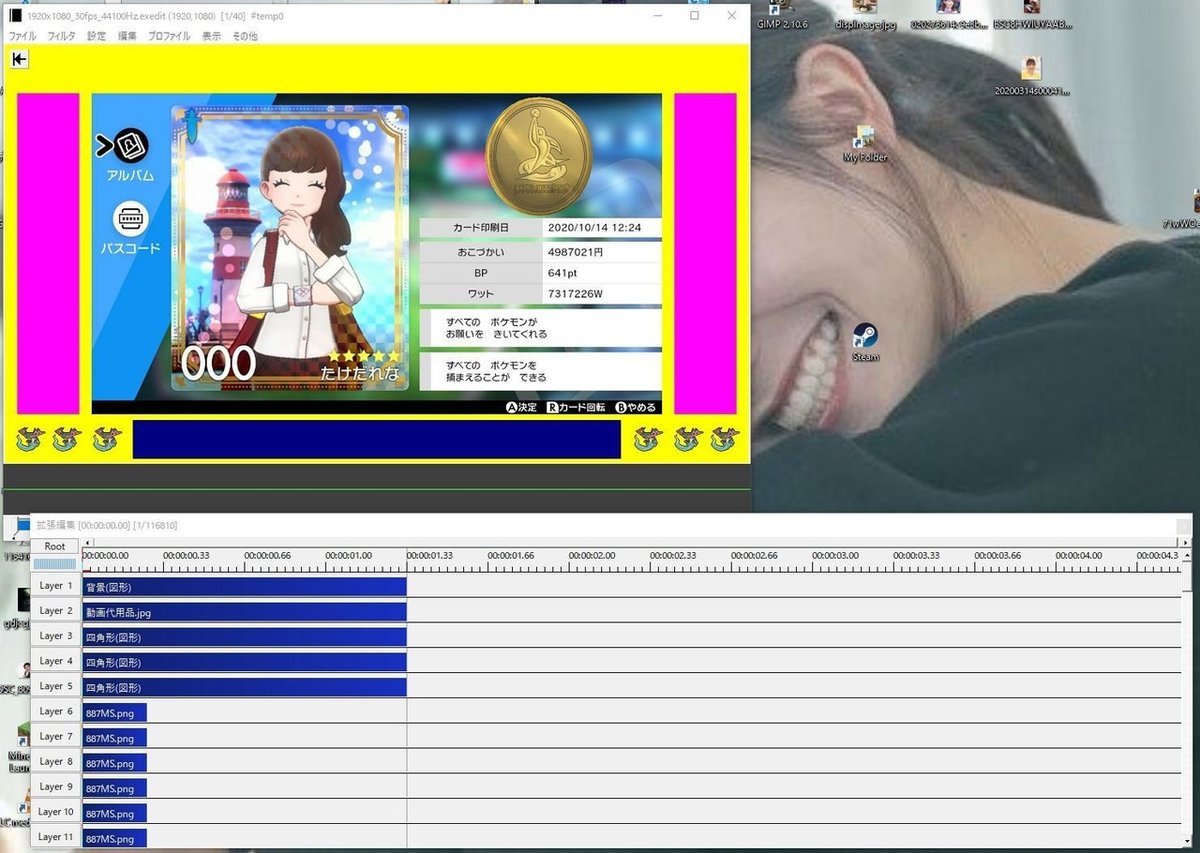
Task: Open the ファイル menu
Action: (22, 36)
